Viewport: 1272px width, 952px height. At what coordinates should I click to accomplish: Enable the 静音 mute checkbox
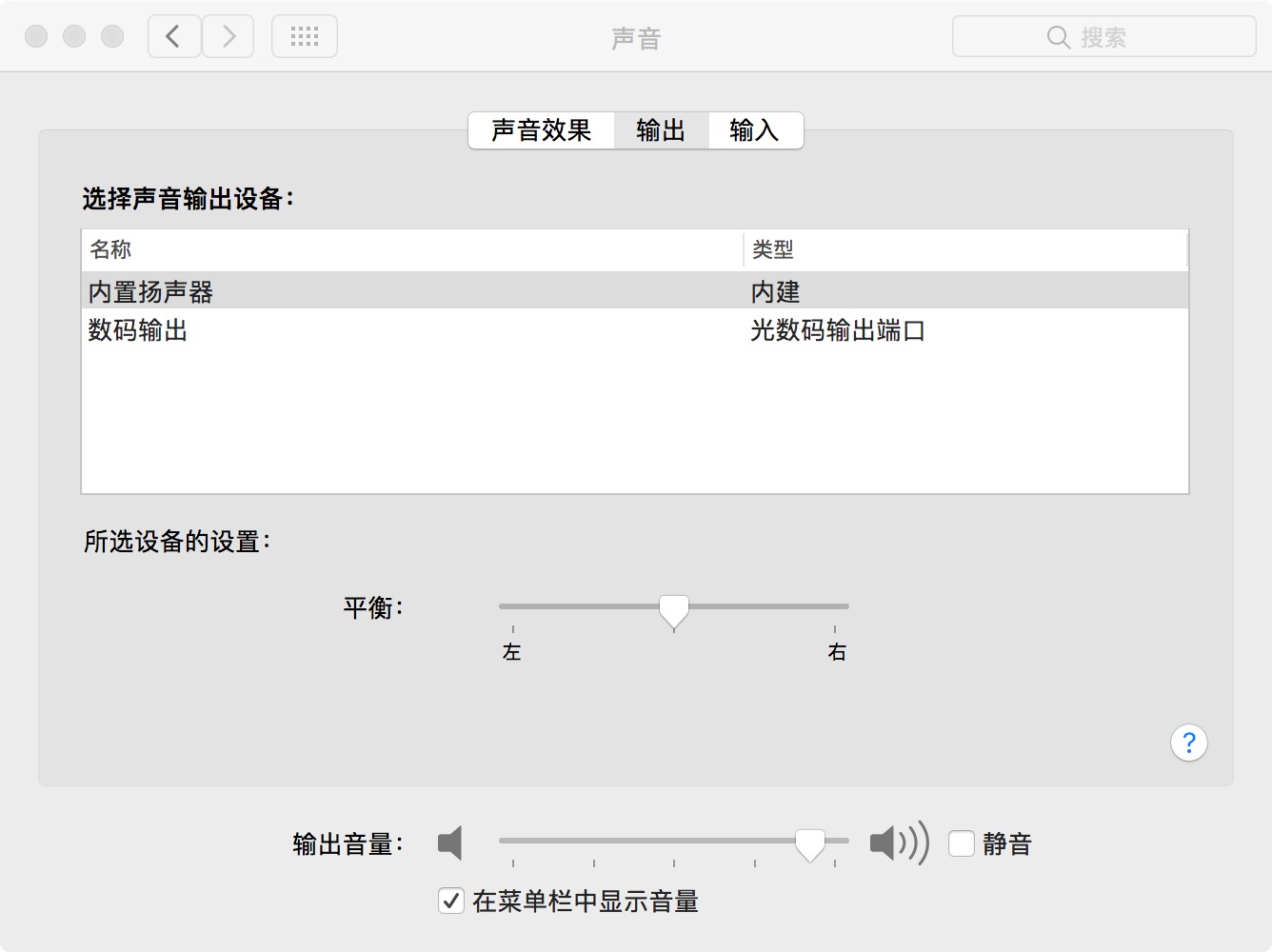click(962, 843)
